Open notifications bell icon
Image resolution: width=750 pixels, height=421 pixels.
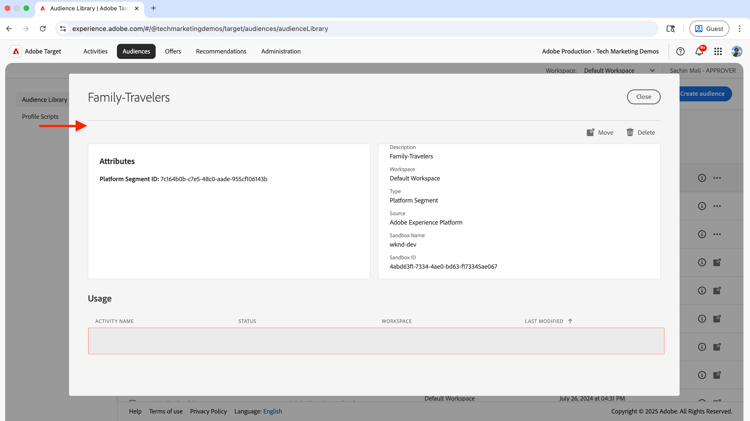[699, 51]
